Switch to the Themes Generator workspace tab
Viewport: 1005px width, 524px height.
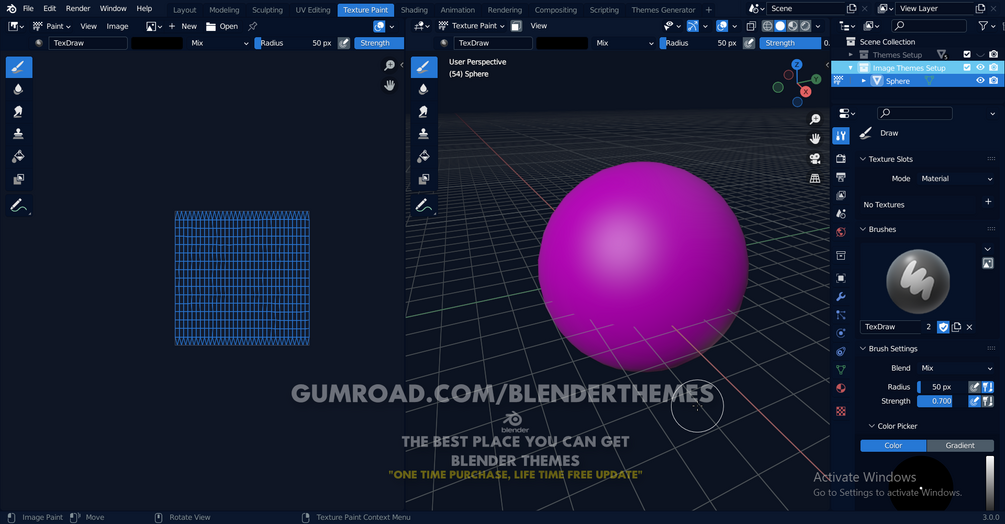coord(663,10)
